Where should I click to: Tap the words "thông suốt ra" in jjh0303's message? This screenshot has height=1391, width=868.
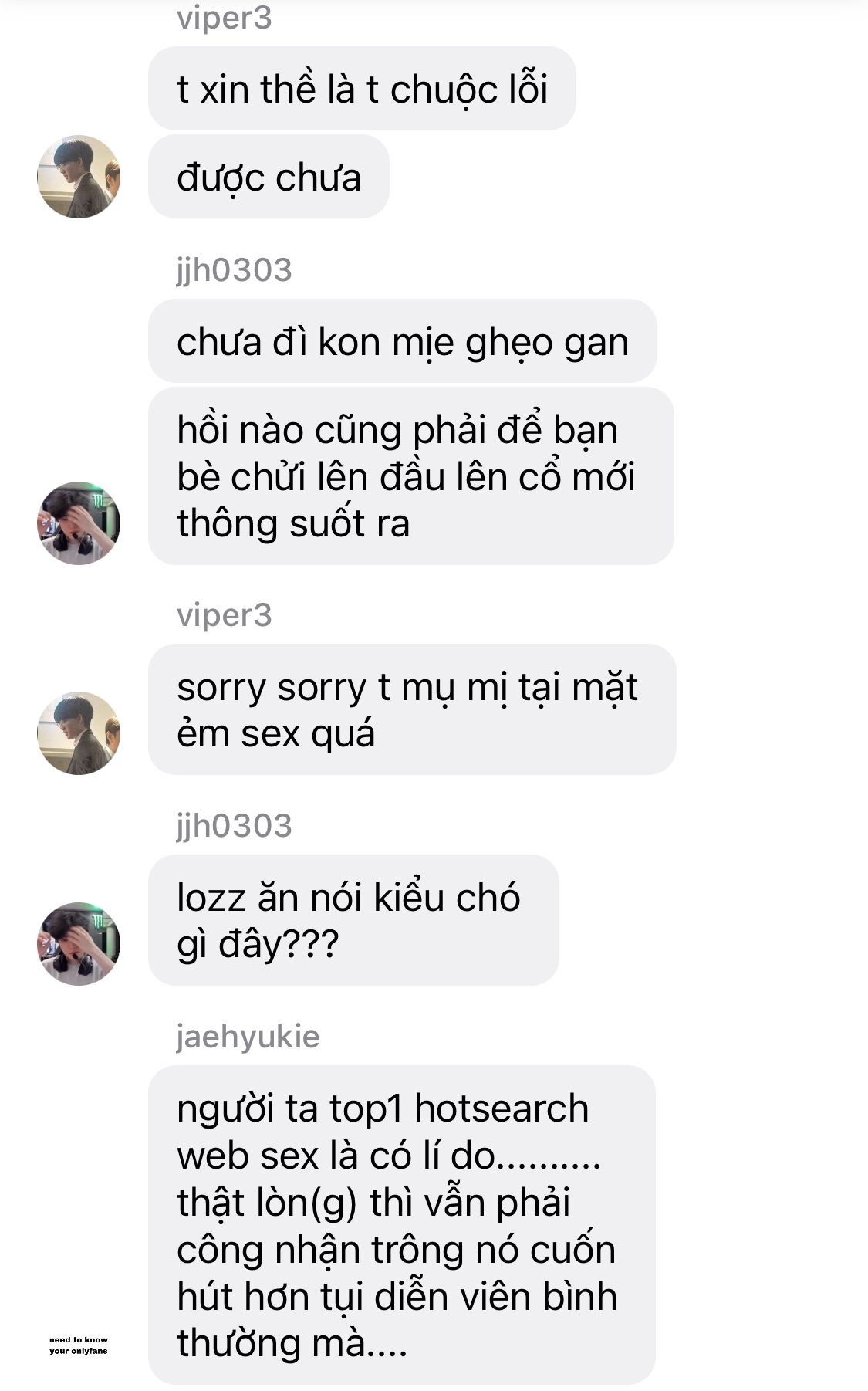[x=293, y=523]
